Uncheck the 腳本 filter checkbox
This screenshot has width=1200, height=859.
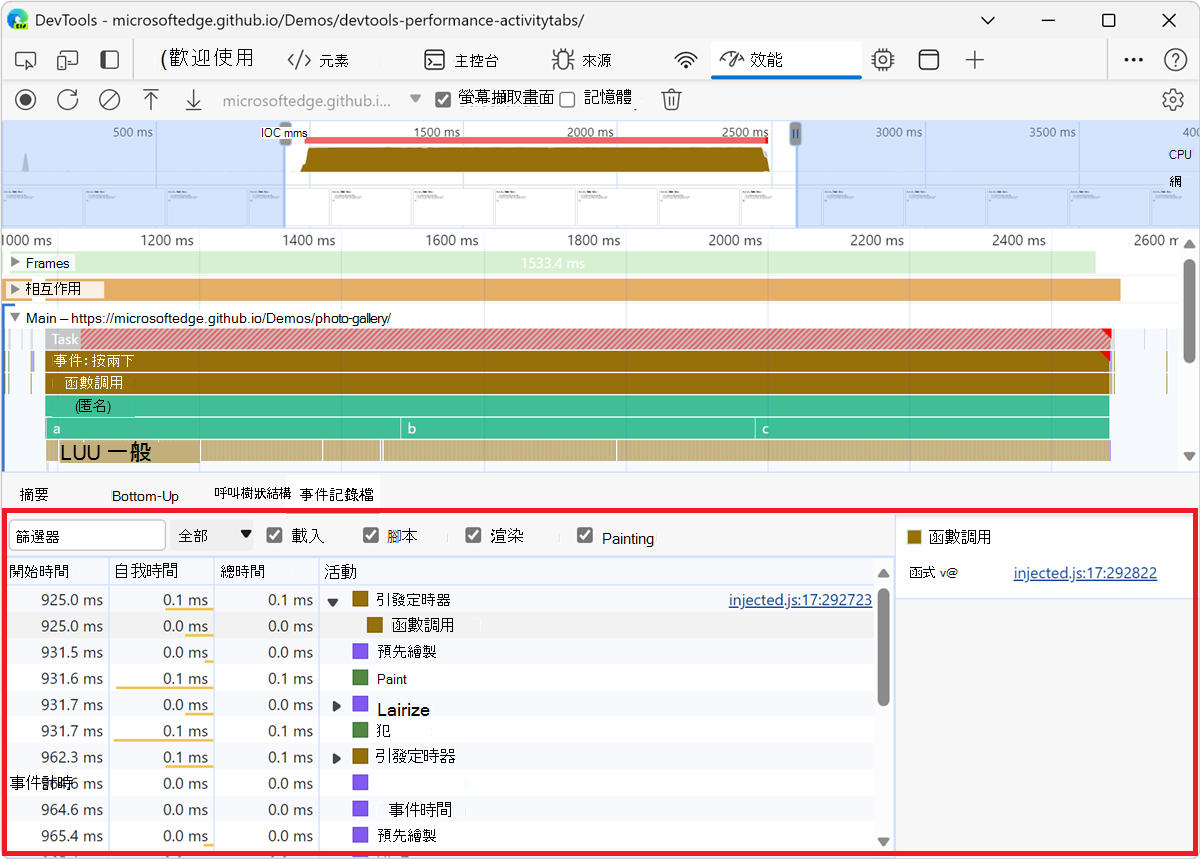tap(371, 536)
